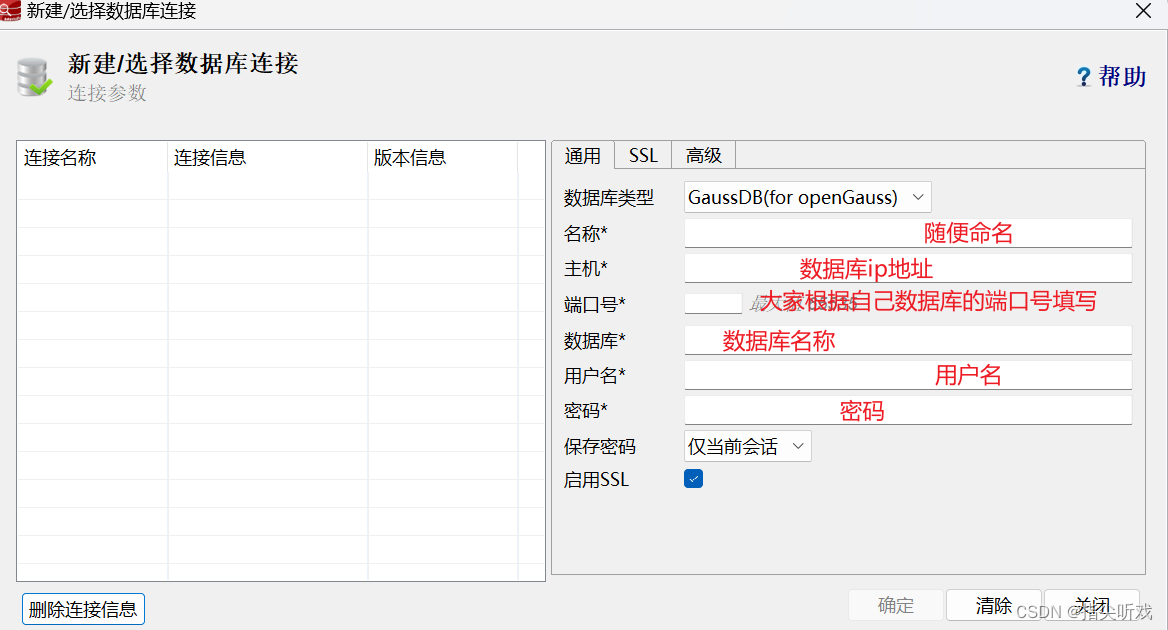Click the blue question mark help icon

[x=1083, y=76]
